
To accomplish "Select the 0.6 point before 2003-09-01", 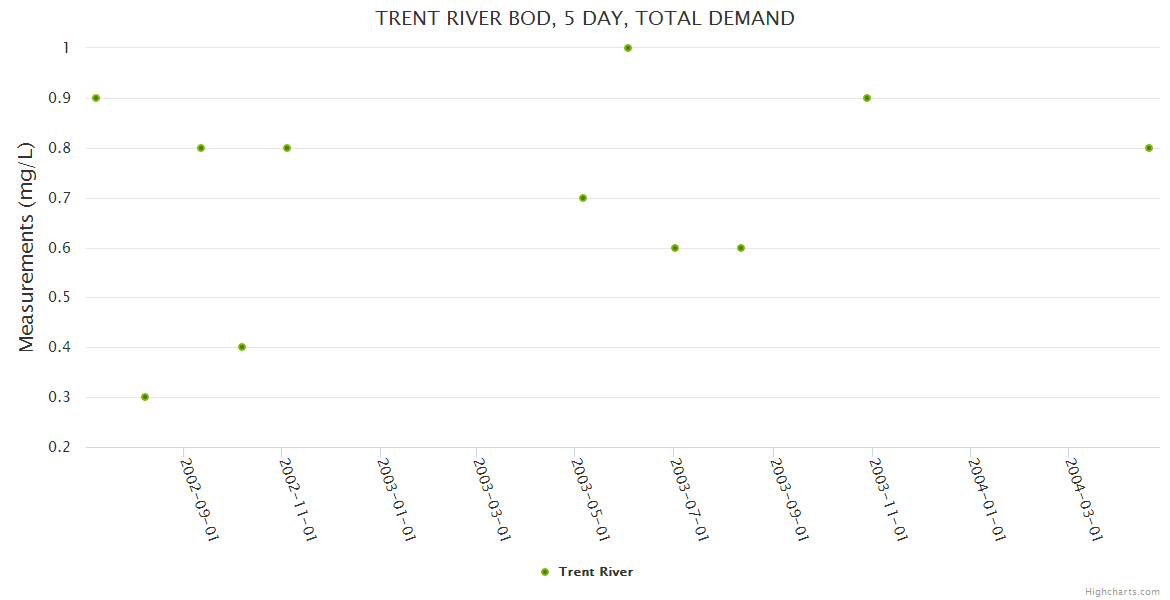I will click(741, 248).
